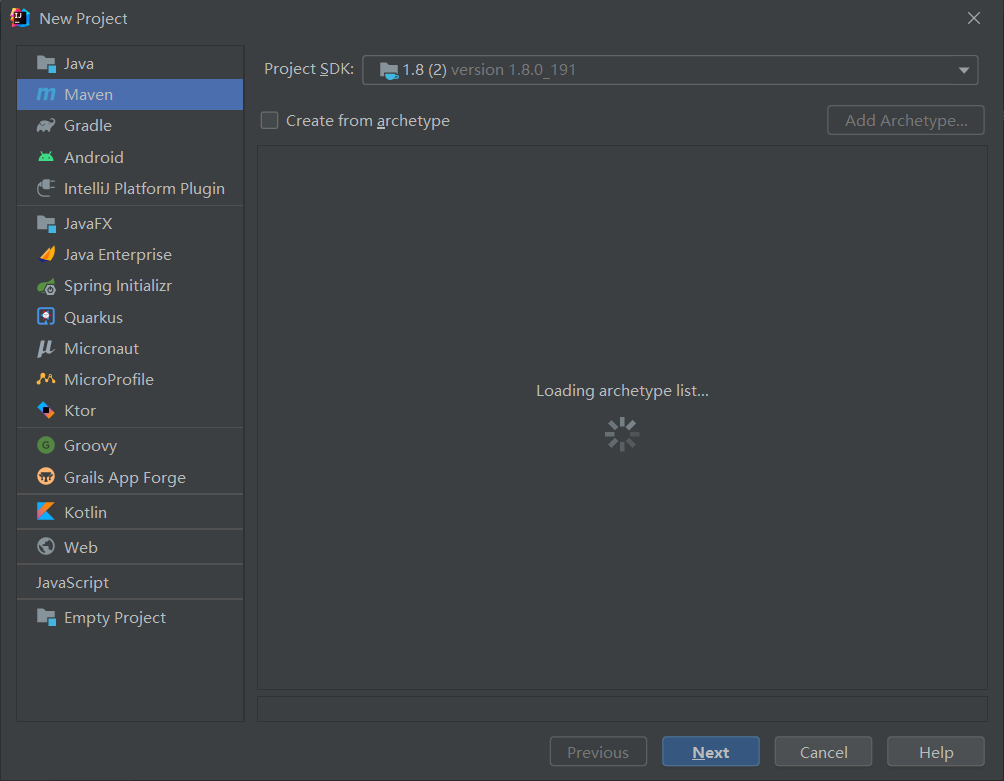Choose Android label in project list
This screenshot has width=1004, height=781.
[x=93, y=157]
